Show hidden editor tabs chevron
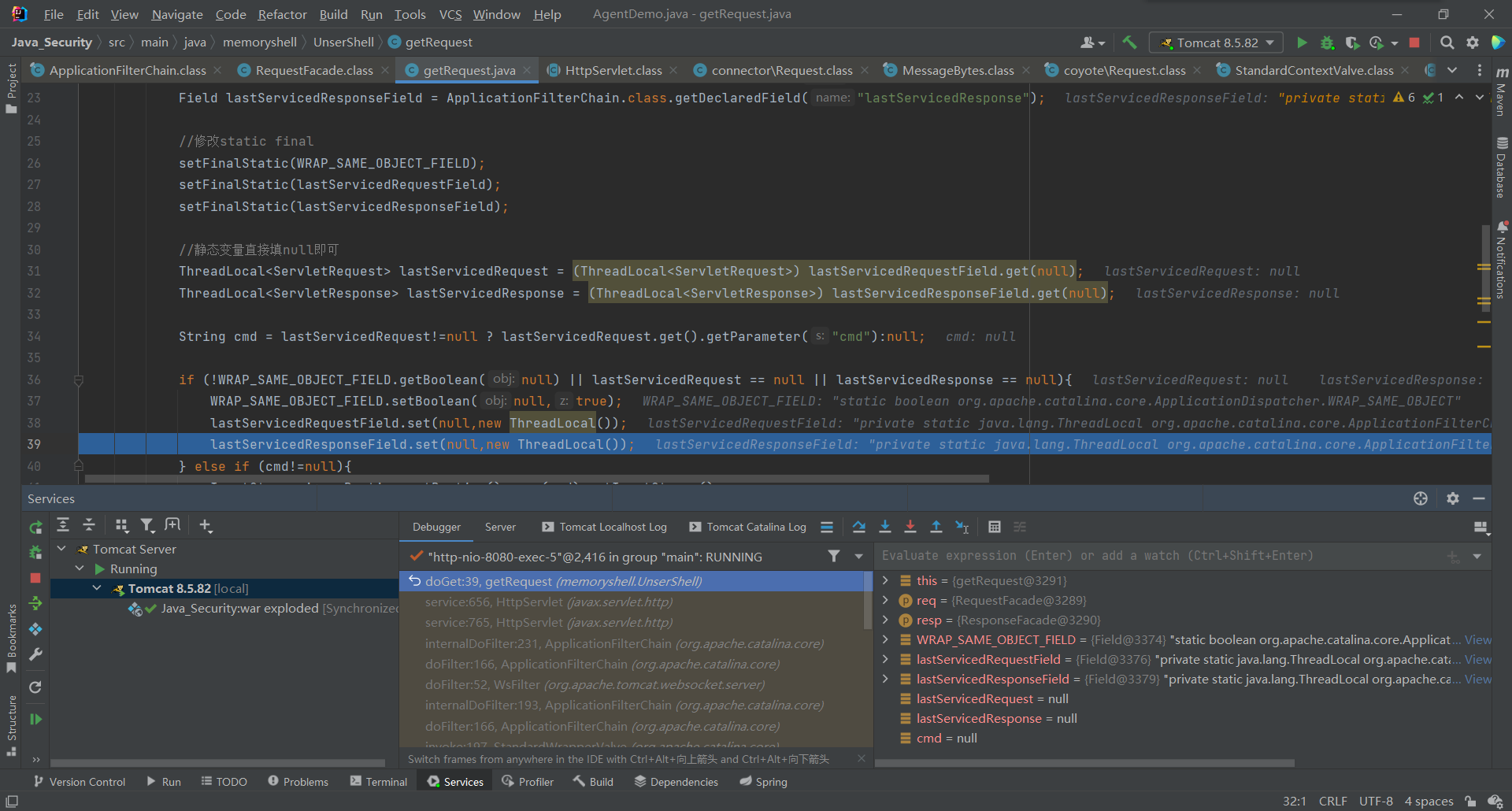 pos(1452,70)
